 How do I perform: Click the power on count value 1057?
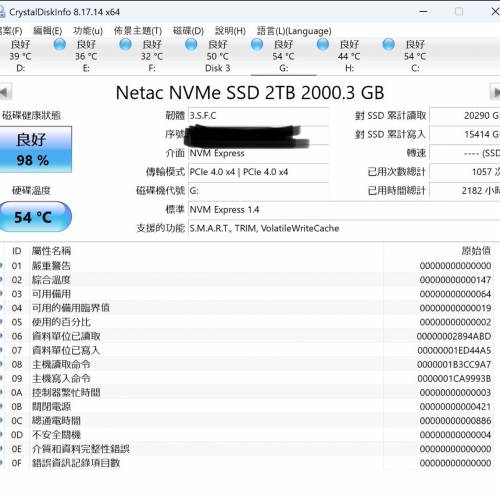(465, 172)
